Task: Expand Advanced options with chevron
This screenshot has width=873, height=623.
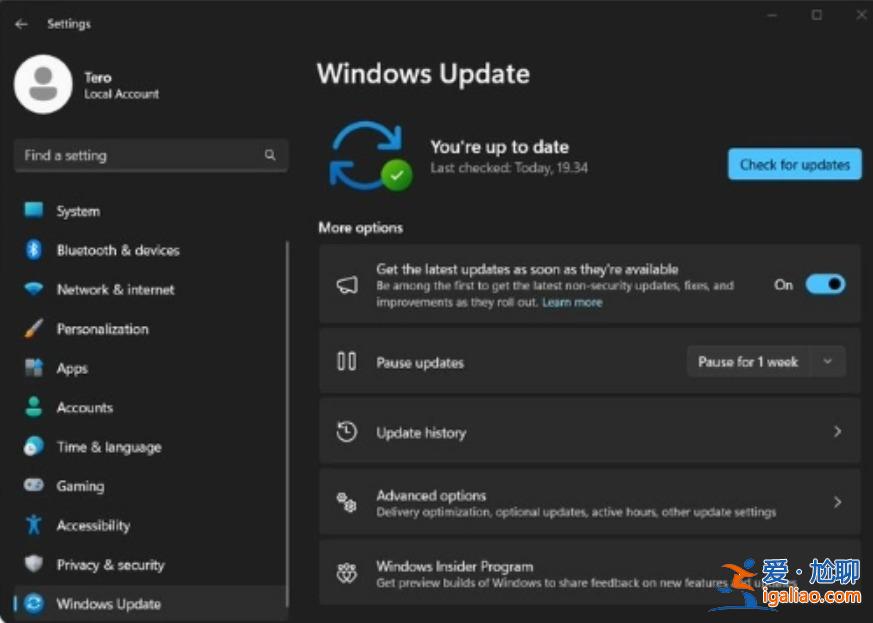Action: [x=837, y=502]
